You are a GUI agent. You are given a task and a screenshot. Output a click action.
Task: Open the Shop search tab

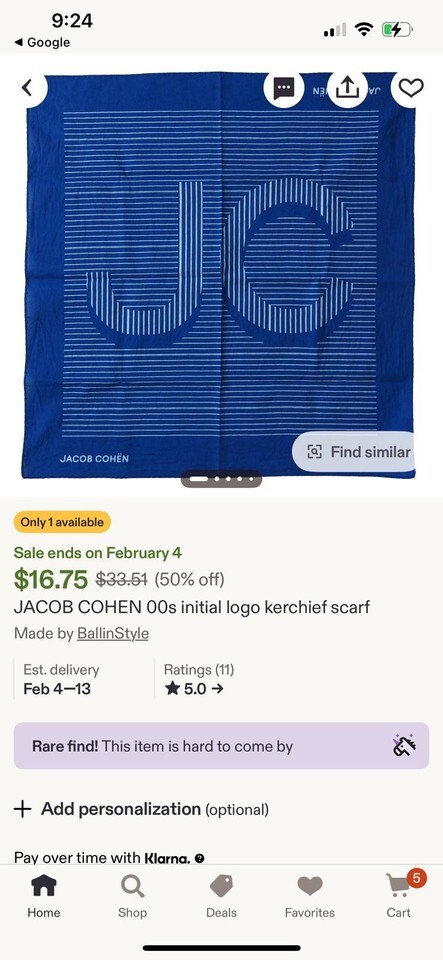tap(132, 896)
